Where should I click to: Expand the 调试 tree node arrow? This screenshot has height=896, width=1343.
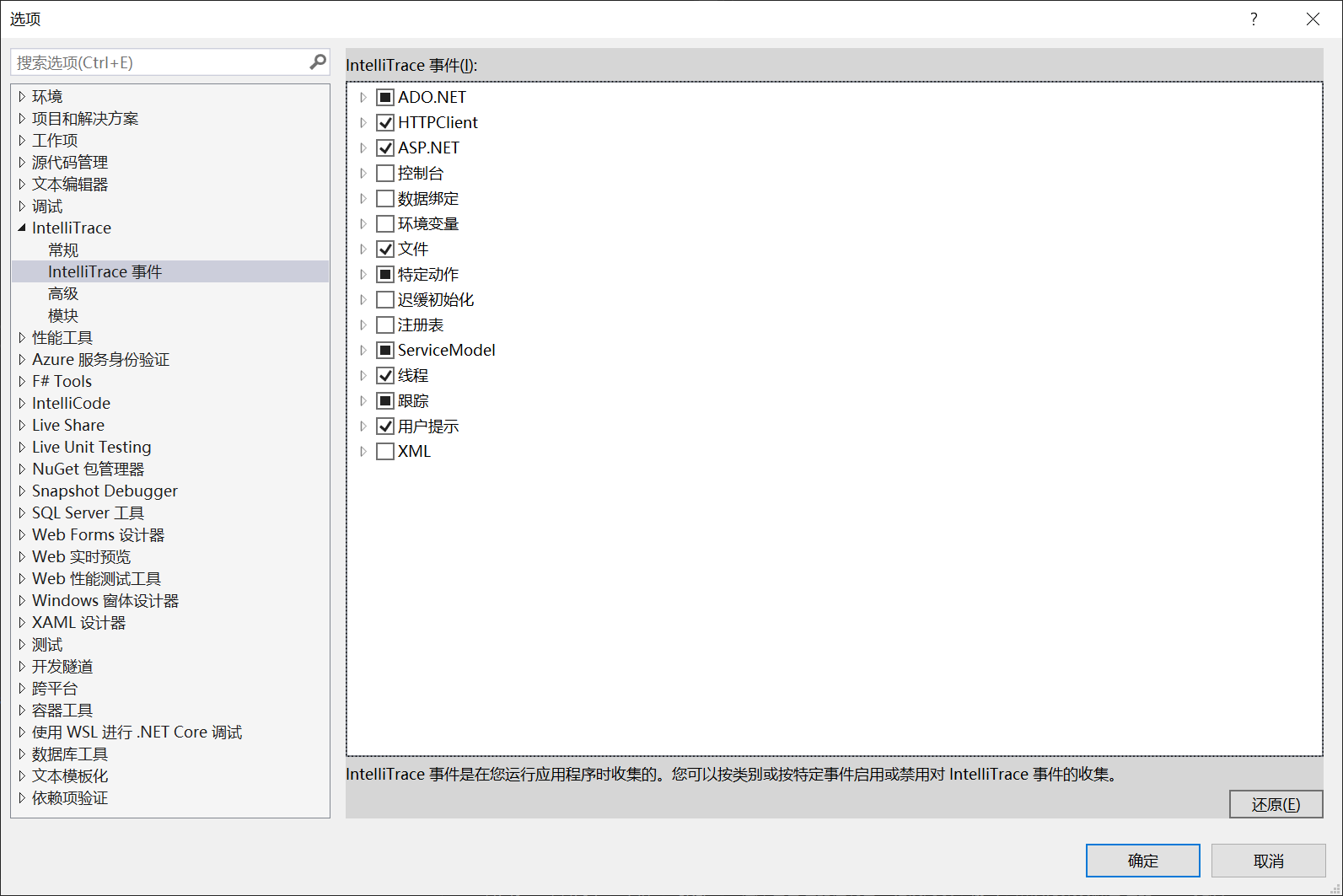pos(22,206)
